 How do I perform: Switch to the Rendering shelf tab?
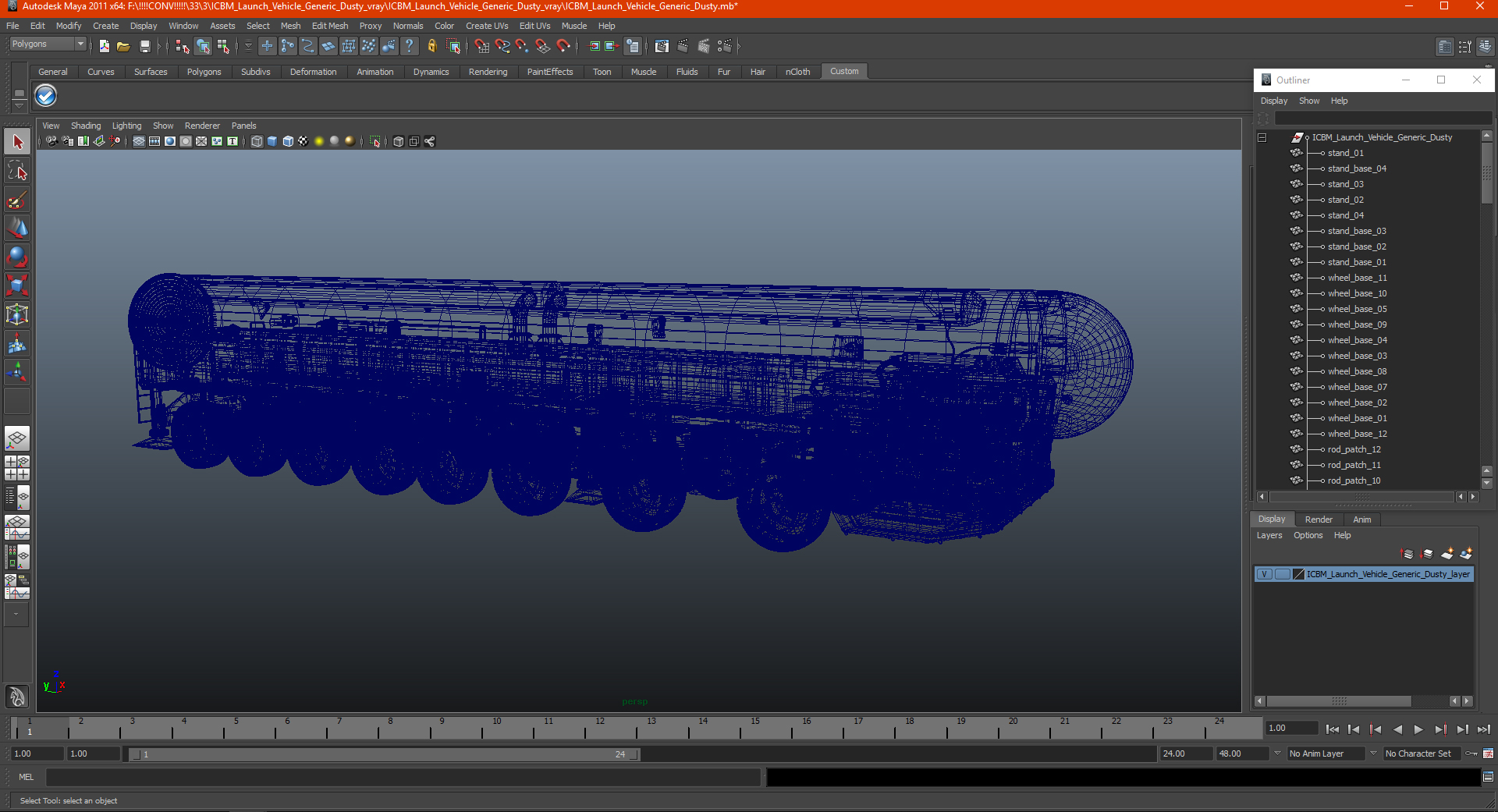(x=488, y=72)
